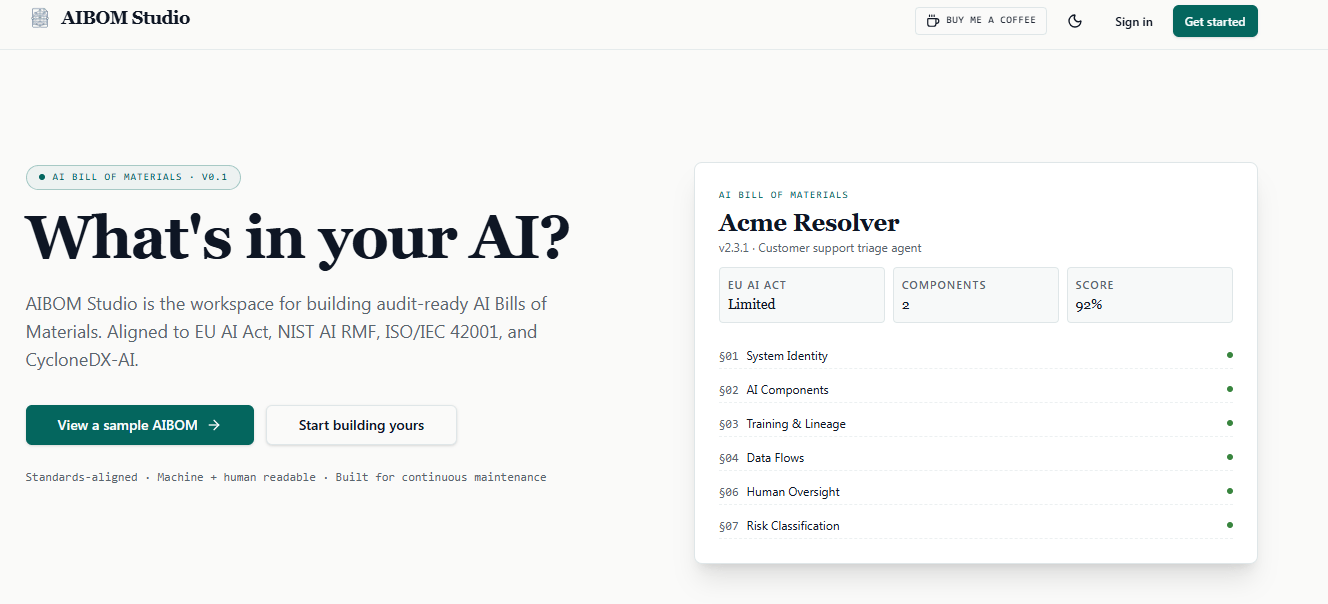This screenshot has height=604, width=1328.
Task: Select the Acme Resolver card title
Action: tap(809, 222)
